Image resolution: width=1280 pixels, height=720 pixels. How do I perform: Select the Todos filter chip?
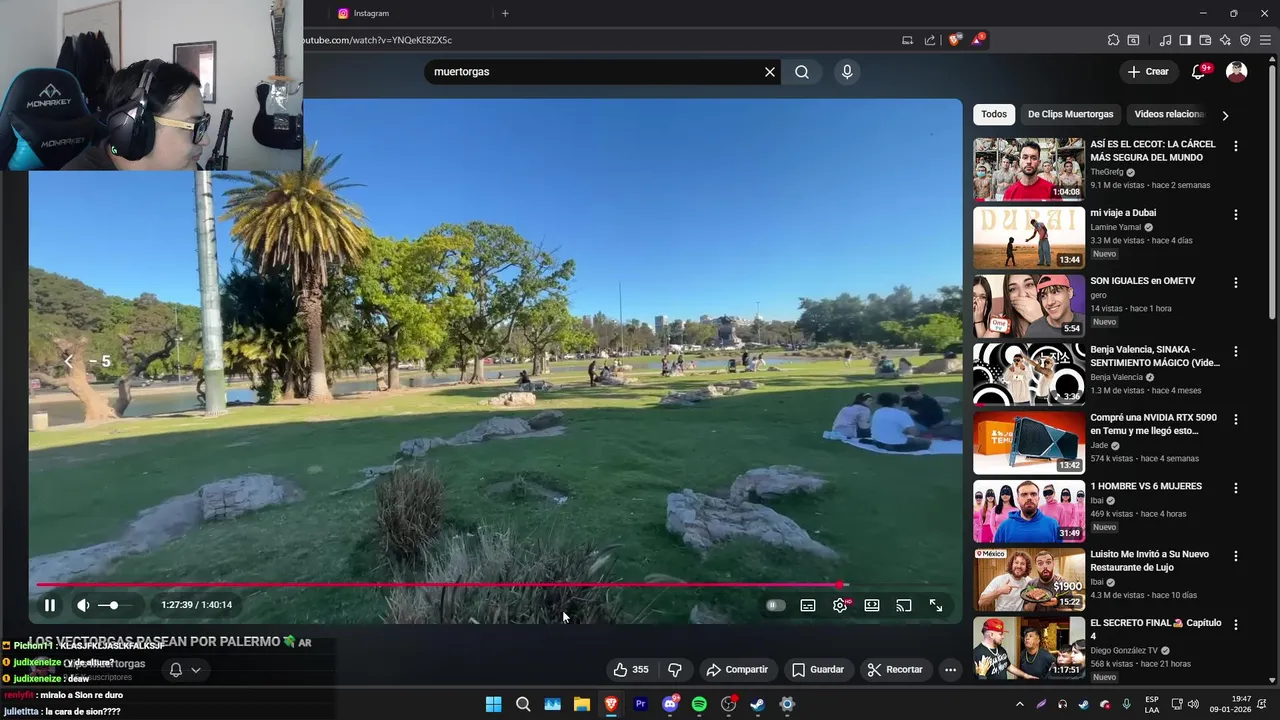tap(994, 114)
